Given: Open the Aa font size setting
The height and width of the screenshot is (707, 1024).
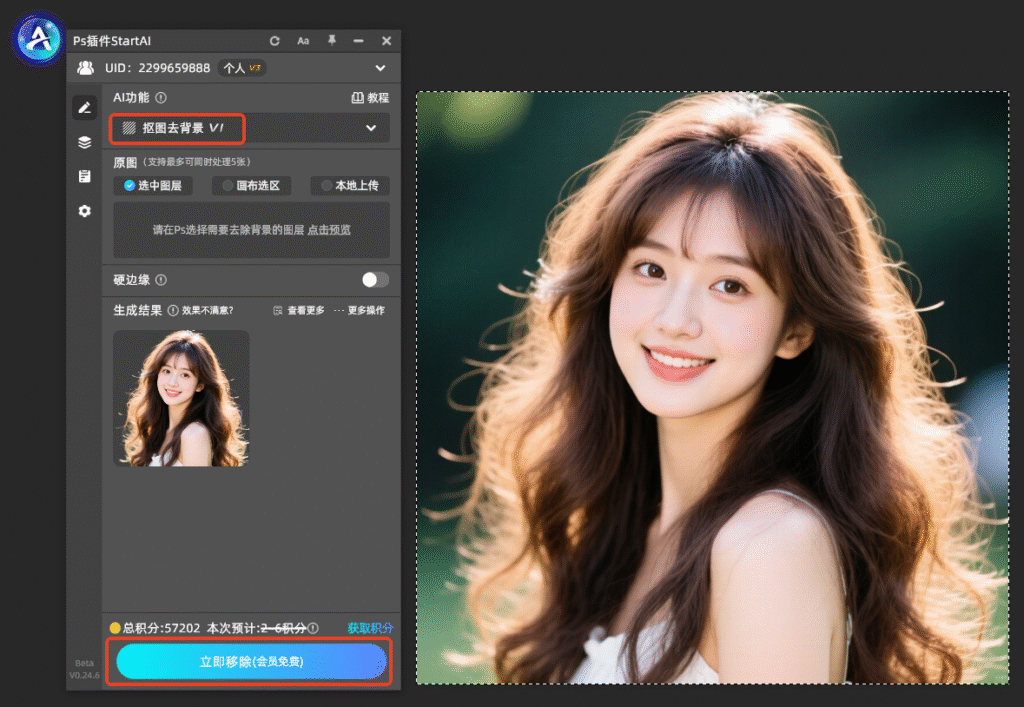Looking at the screenshot, I should (303, 41).
